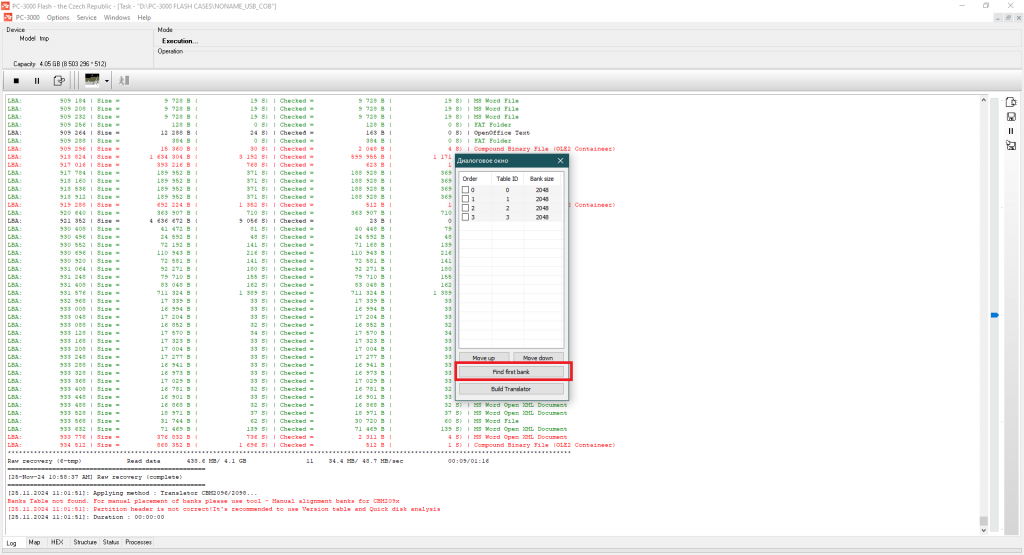Save the log using the floppy disk icon

[x=1011, y=117]
